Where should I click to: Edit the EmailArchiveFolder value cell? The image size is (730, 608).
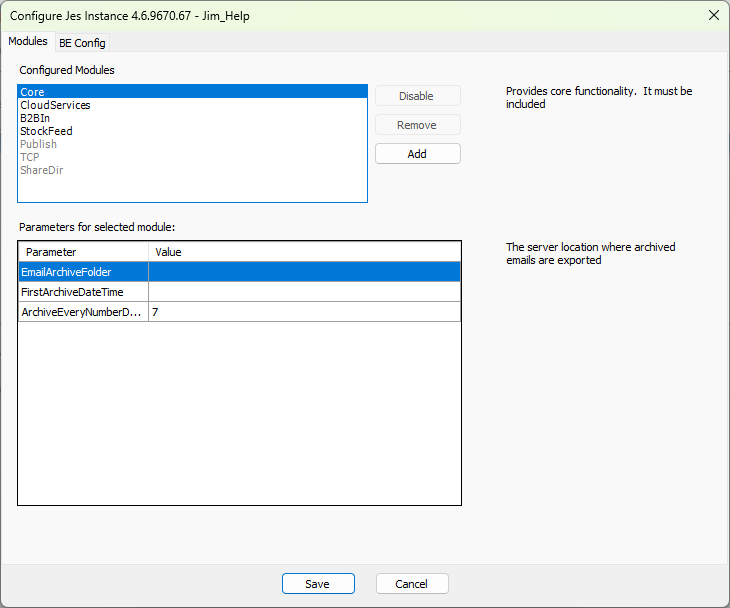pyautogui.click(x=304, y=272)
